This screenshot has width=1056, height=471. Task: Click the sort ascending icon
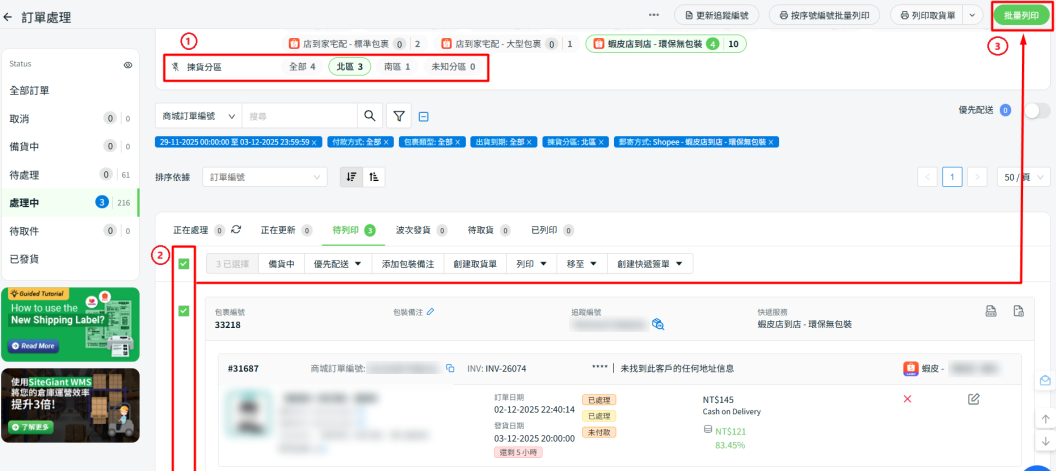coord(374,176)
